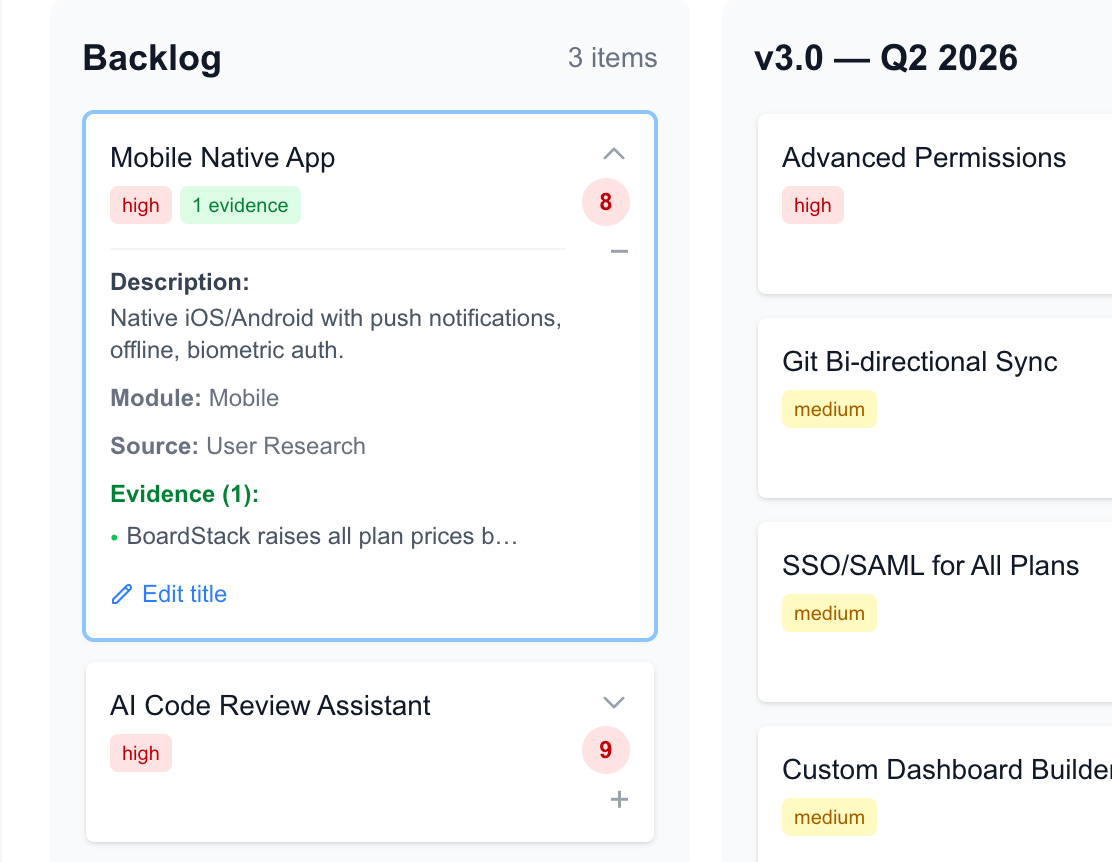Increase score with plus on AI Code Review Assistant
This screenshot has width=1112, height=862.
point(619,800)
